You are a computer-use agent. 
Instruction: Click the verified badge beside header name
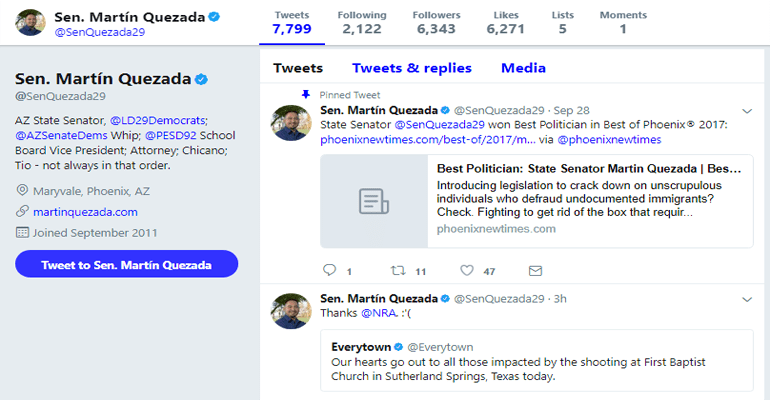[x=212, y=18]
